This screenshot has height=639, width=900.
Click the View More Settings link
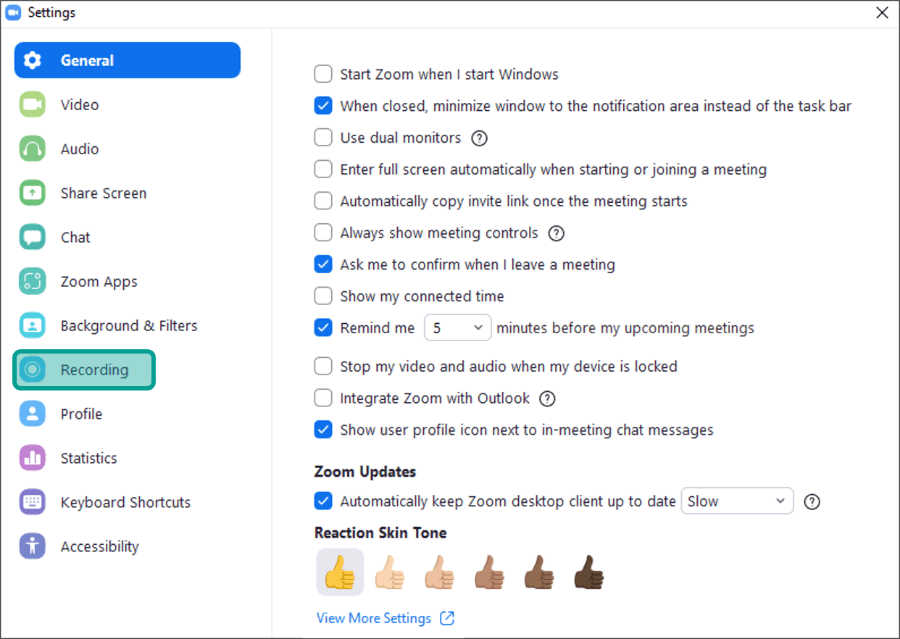click(374, 618)
